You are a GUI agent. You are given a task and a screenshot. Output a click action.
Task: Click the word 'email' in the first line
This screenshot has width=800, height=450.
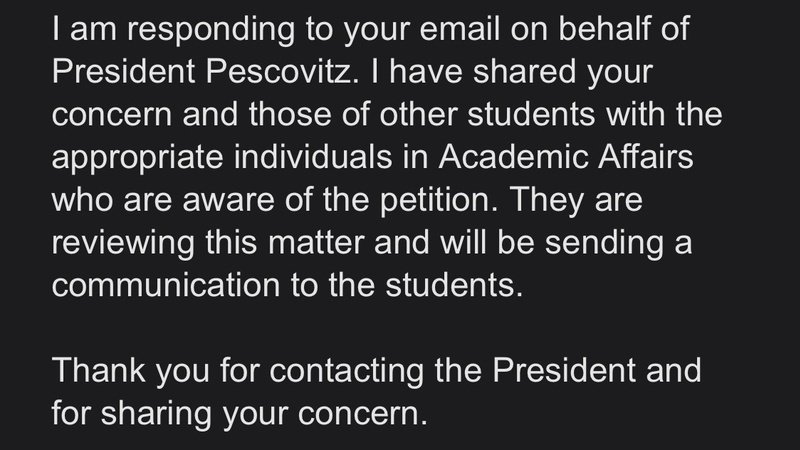441,39
